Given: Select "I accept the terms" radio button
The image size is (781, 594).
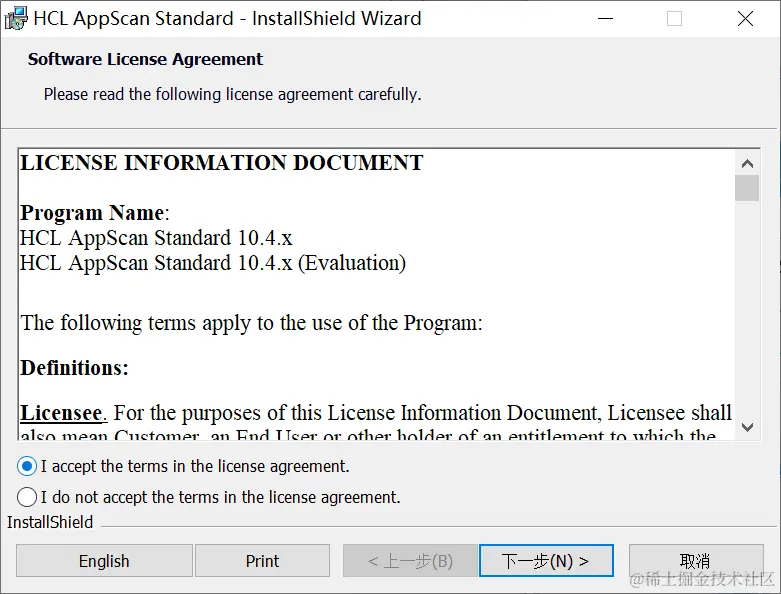Looking at the screenshot, I should click(x=27, y=467).
